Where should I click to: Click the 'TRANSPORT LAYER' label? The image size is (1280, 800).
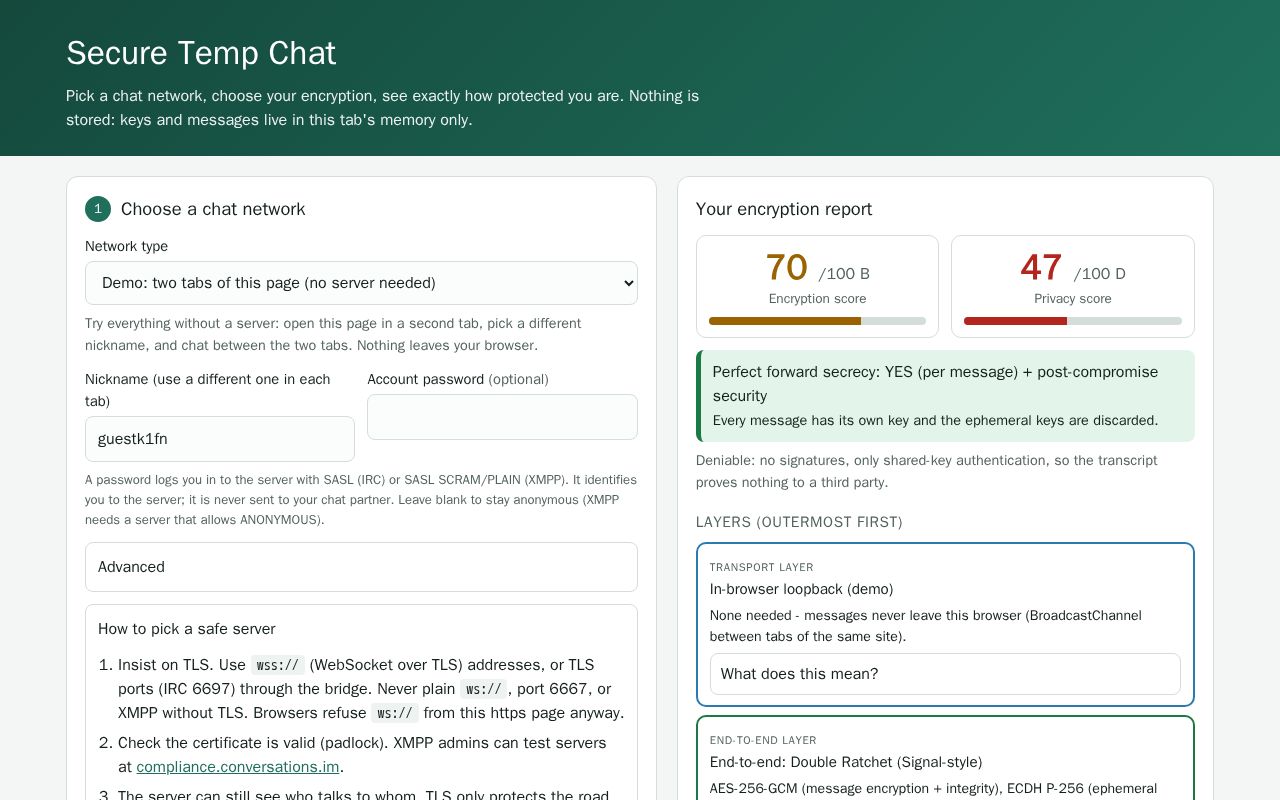762,567
